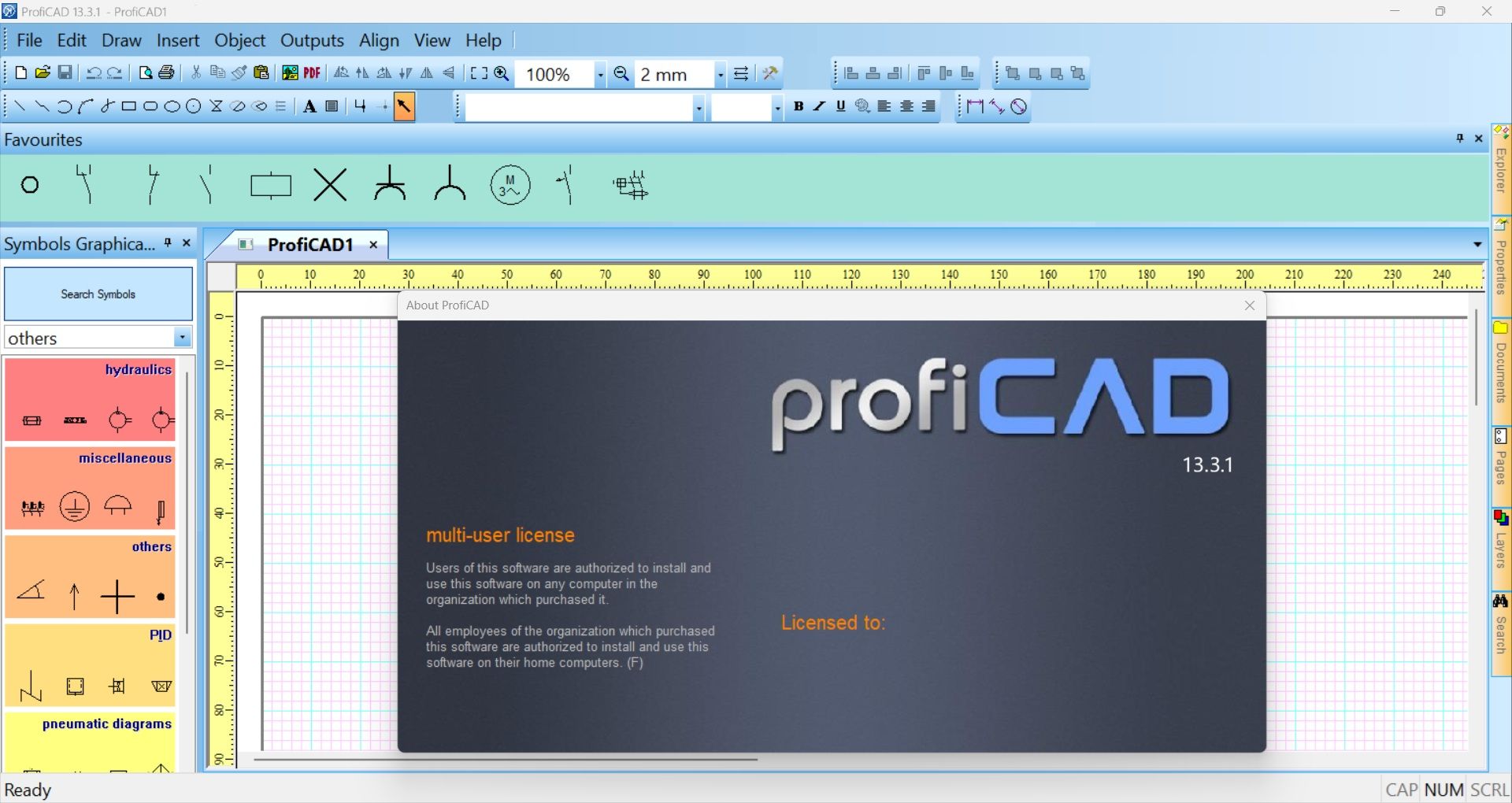
Task: Open the Pages panel
Action: 1500,464
